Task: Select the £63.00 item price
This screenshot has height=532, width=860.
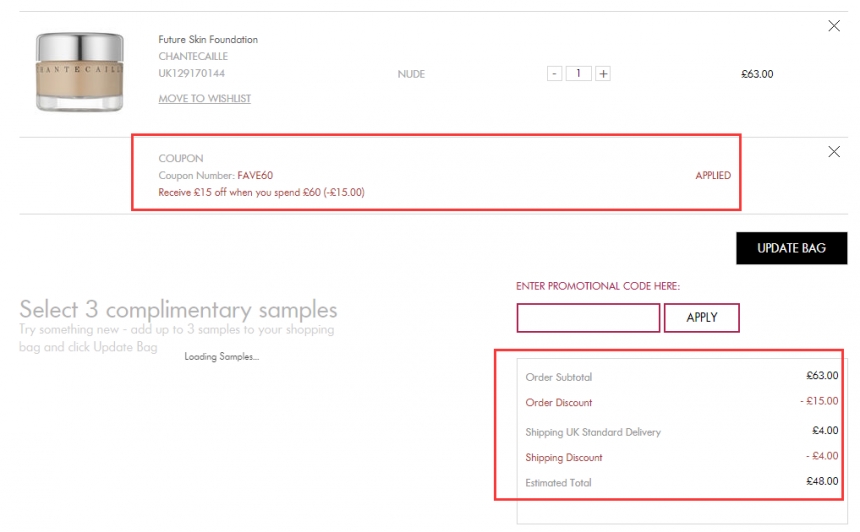Action: [757, 74]
